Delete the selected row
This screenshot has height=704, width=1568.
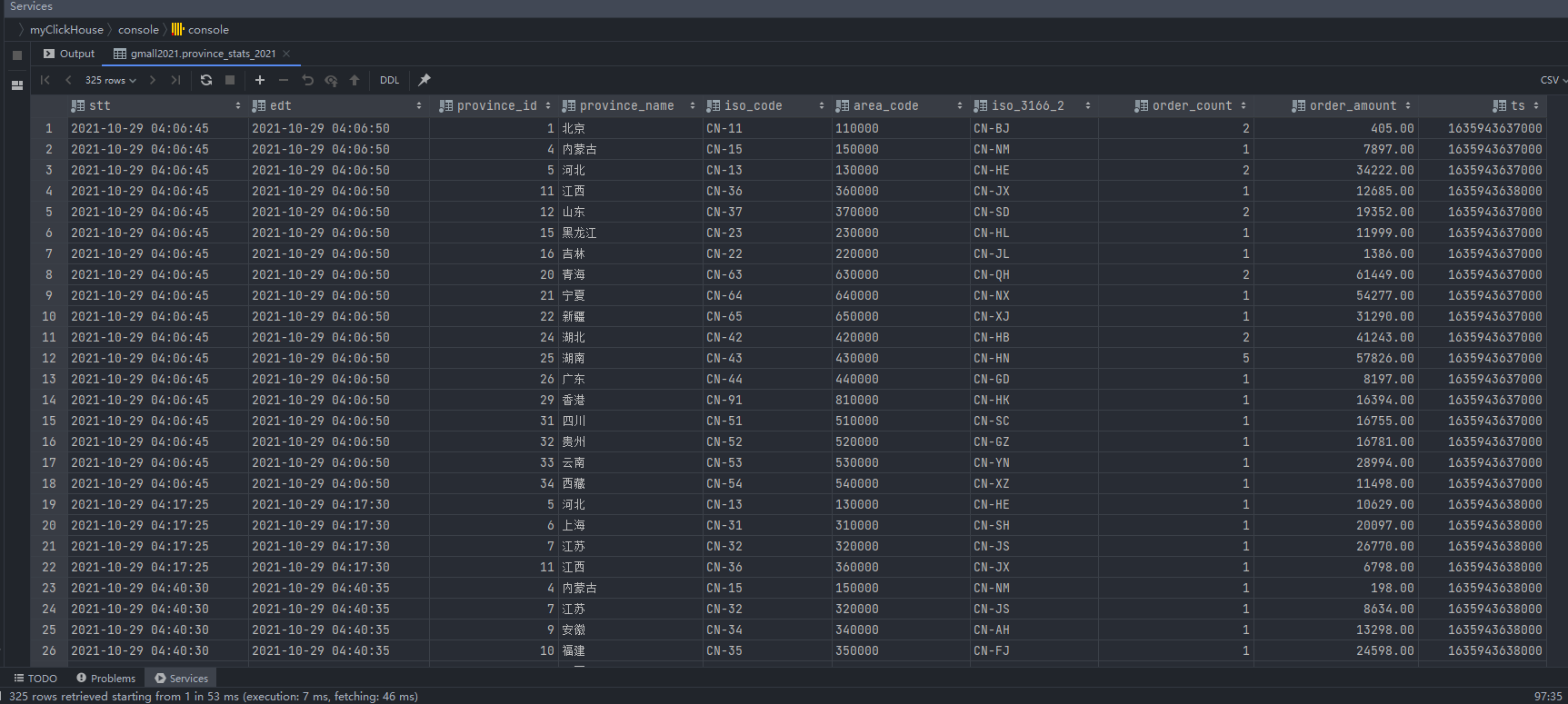pos(284,80)
